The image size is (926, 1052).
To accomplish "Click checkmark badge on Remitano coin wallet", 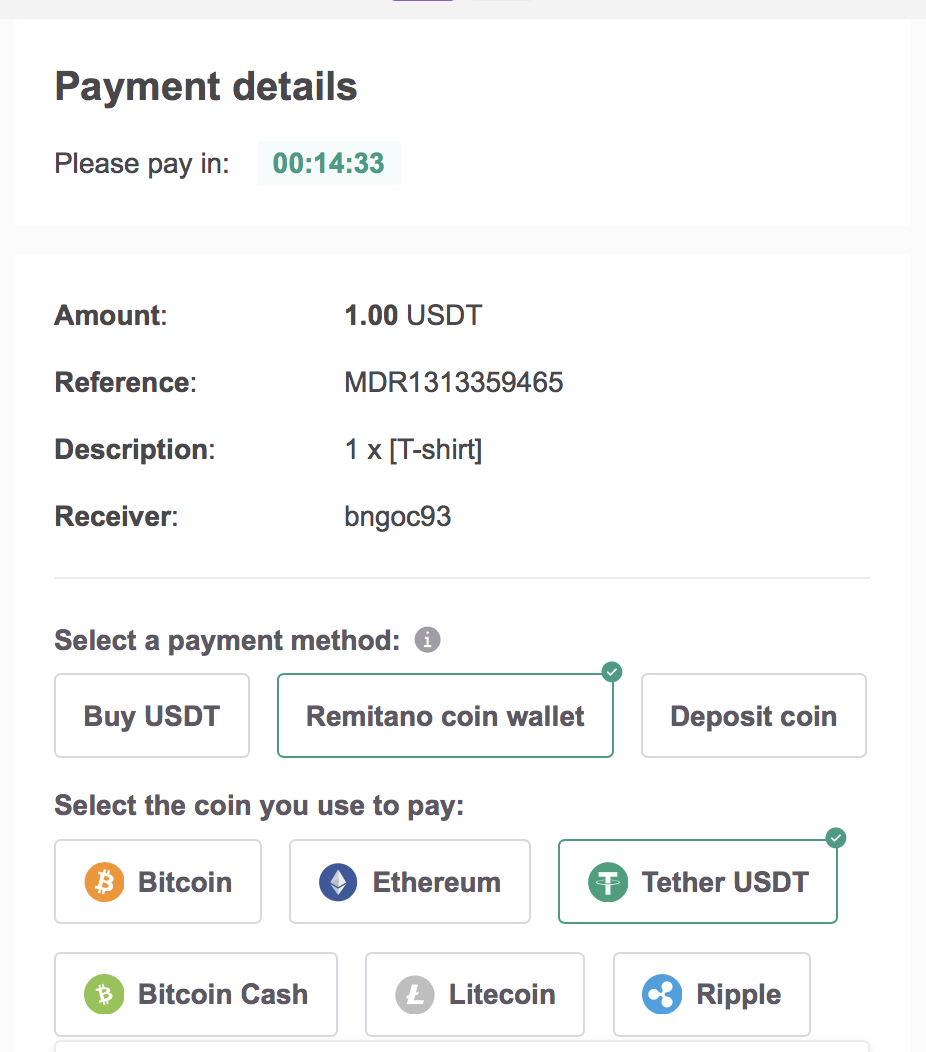I will coord(613,673).
